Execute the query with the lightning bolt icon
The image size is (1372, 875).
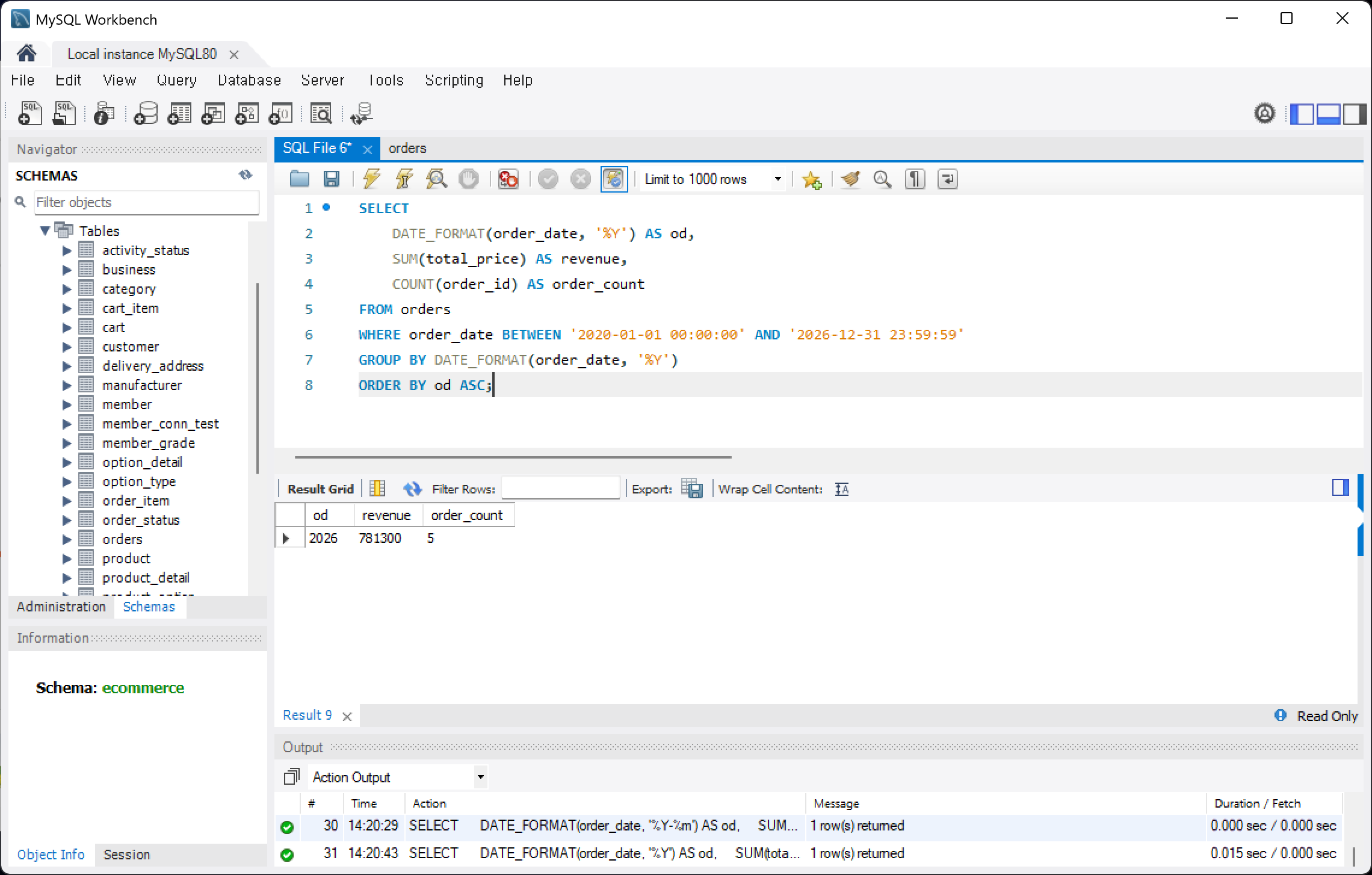click(x=371, y=179)
